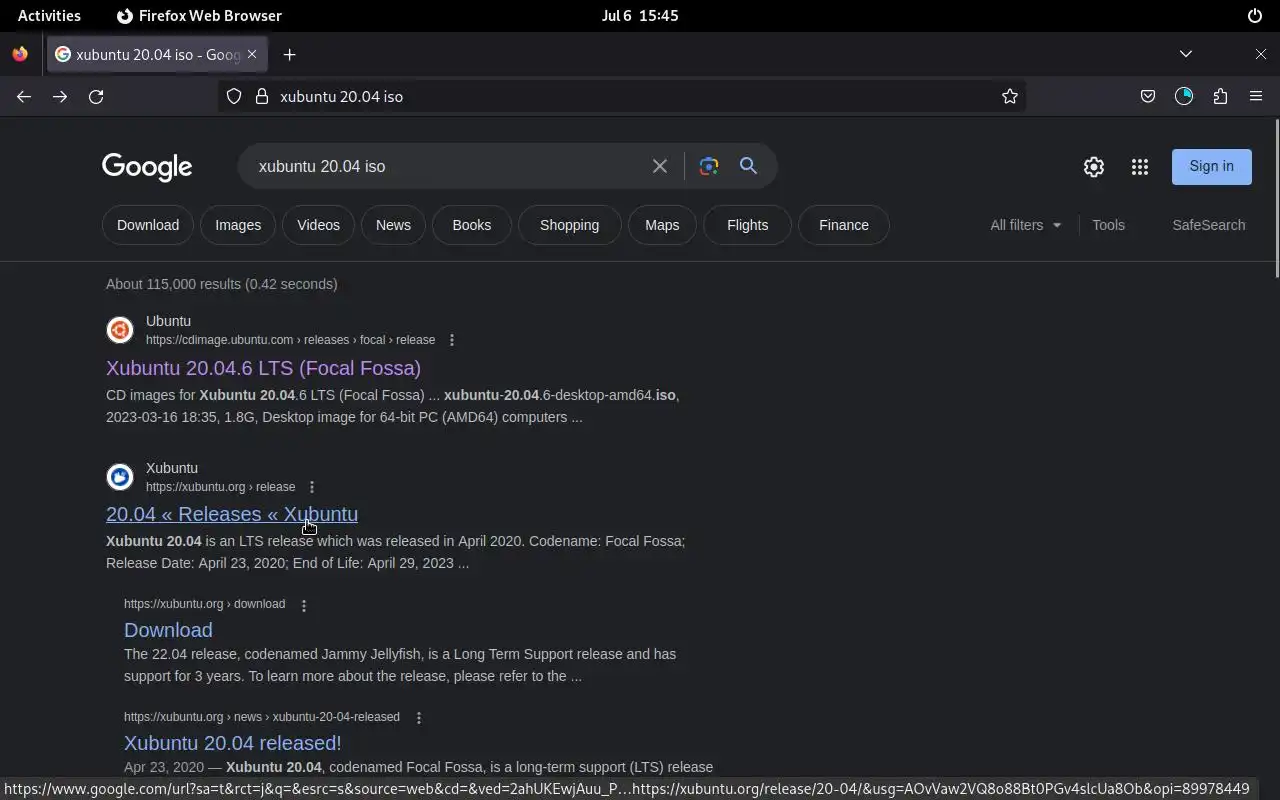Screen dimensions: 1280x800
Task: Switch to Shopping results
Action: [569, 225]
